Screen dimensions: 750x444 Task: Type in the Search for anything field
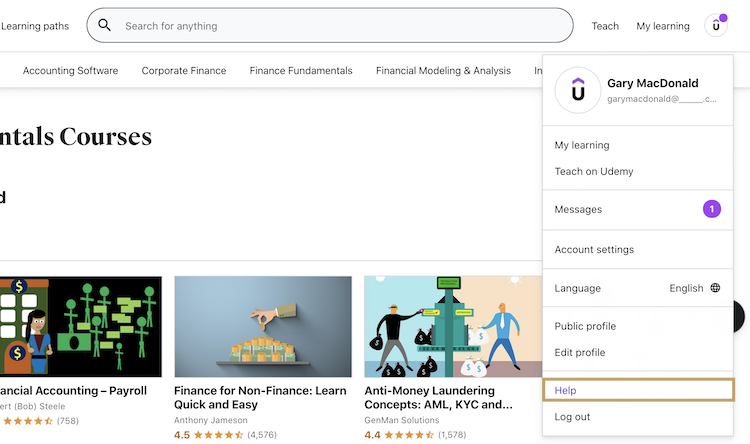click(340, 26)
